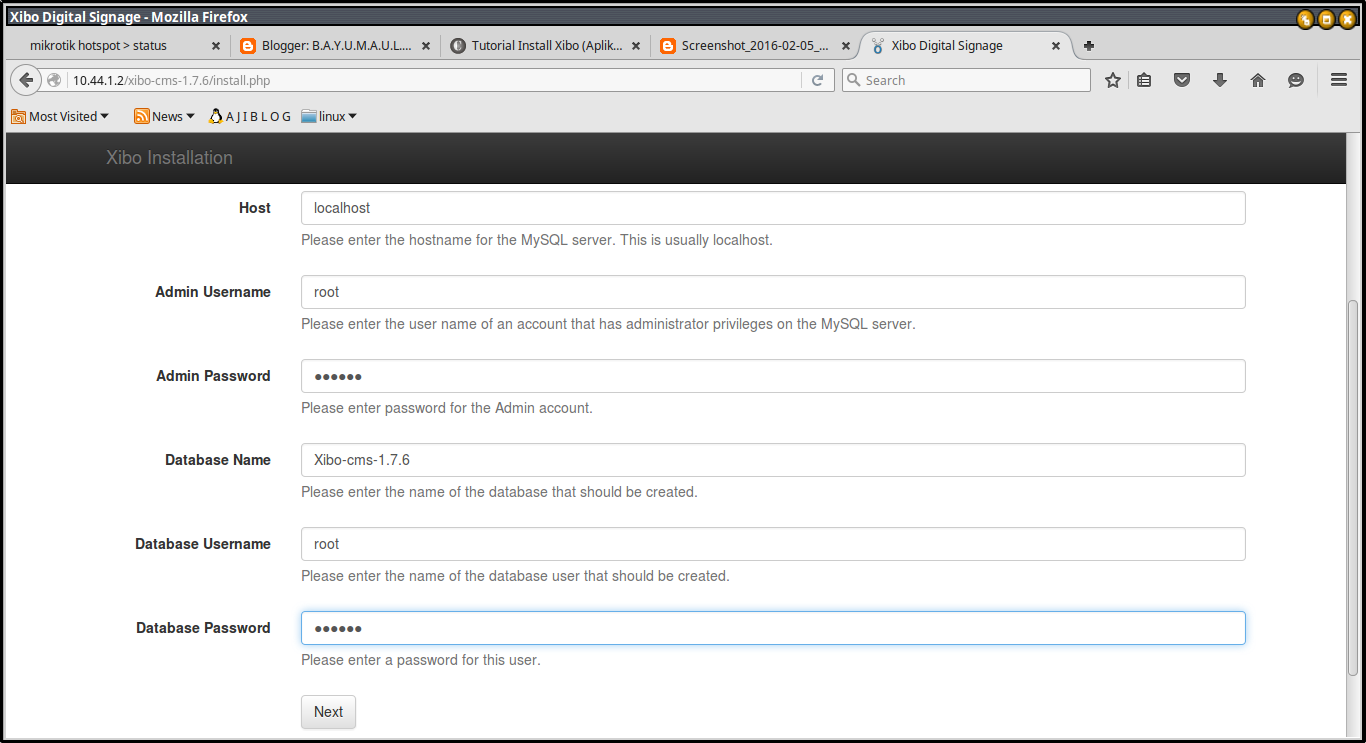Click the Pocket save icon

pyautogui.click(x=1182, y=80)
